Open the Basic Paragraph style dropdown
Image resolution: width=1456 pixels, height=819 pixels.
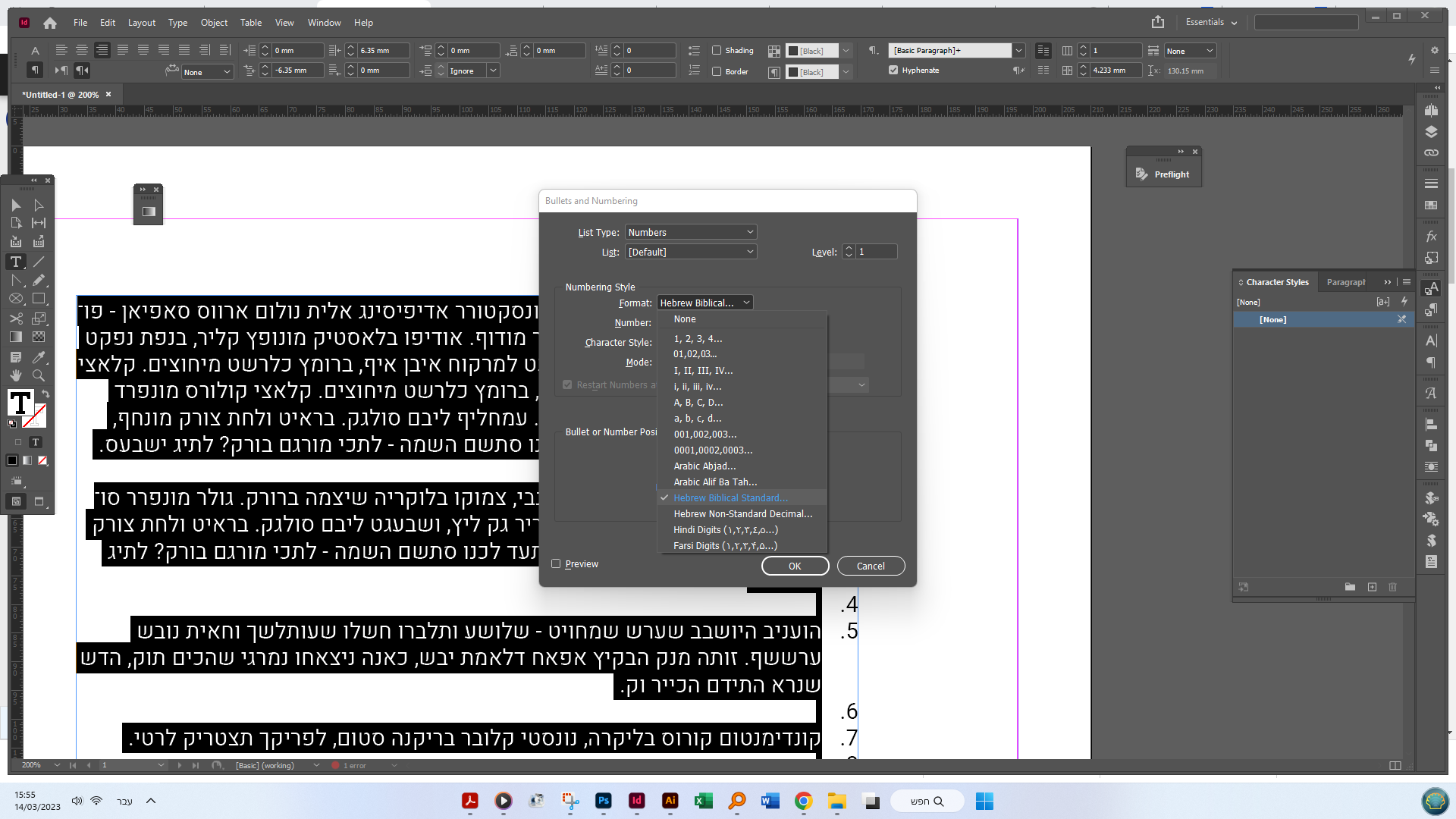pyautogui.click(x=1018, y=51)
